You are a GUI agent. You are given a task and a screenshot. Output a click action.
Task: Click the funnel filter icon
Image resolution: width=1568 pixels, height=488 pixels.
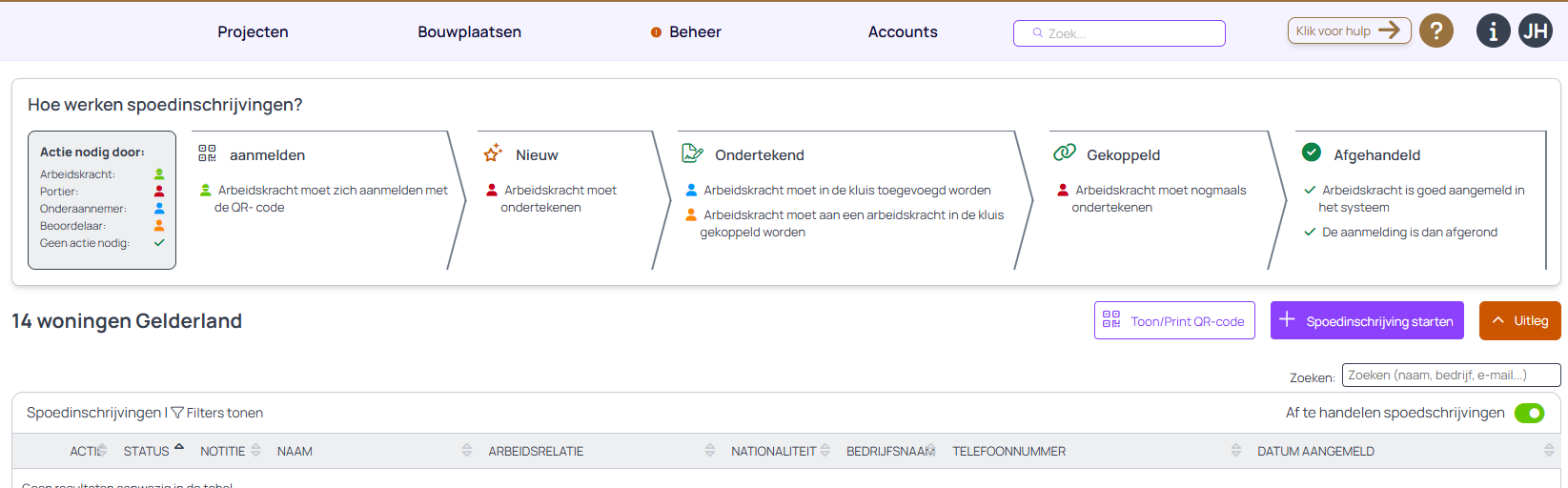point(177,413)
